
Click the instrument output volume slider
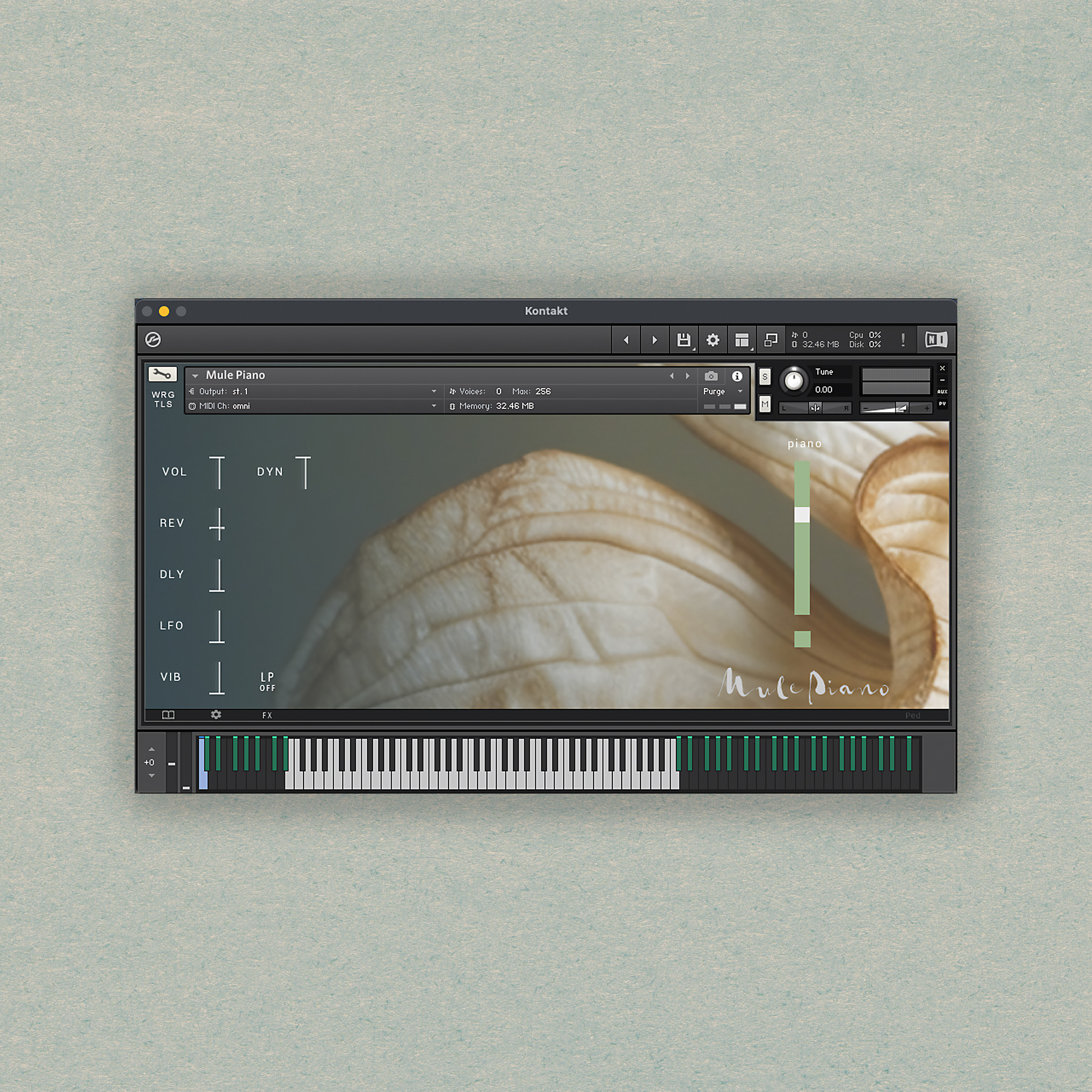pyautogui.click(x=896, y=408)
